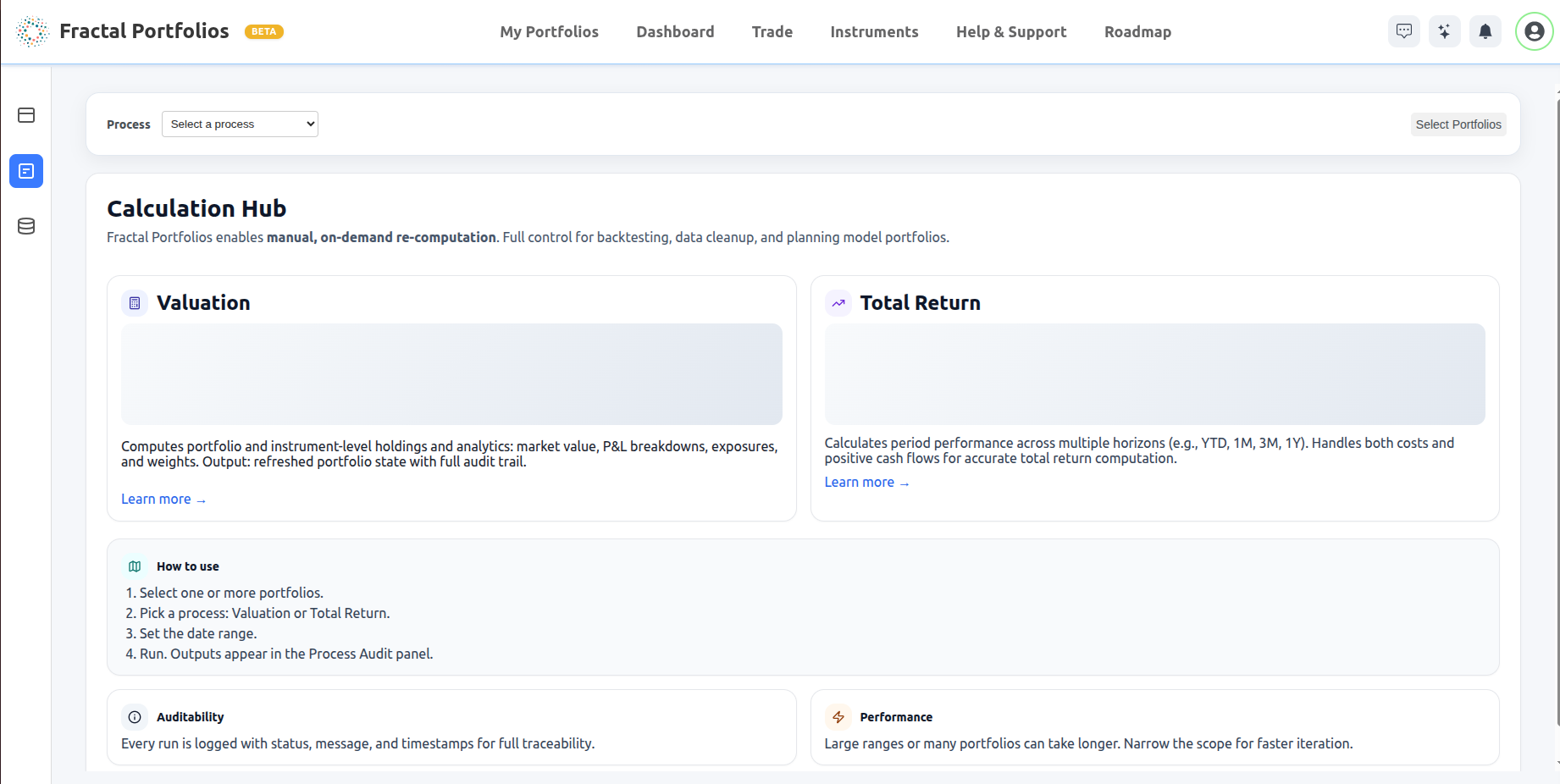Open the Roadmap page

[1137, 31]
